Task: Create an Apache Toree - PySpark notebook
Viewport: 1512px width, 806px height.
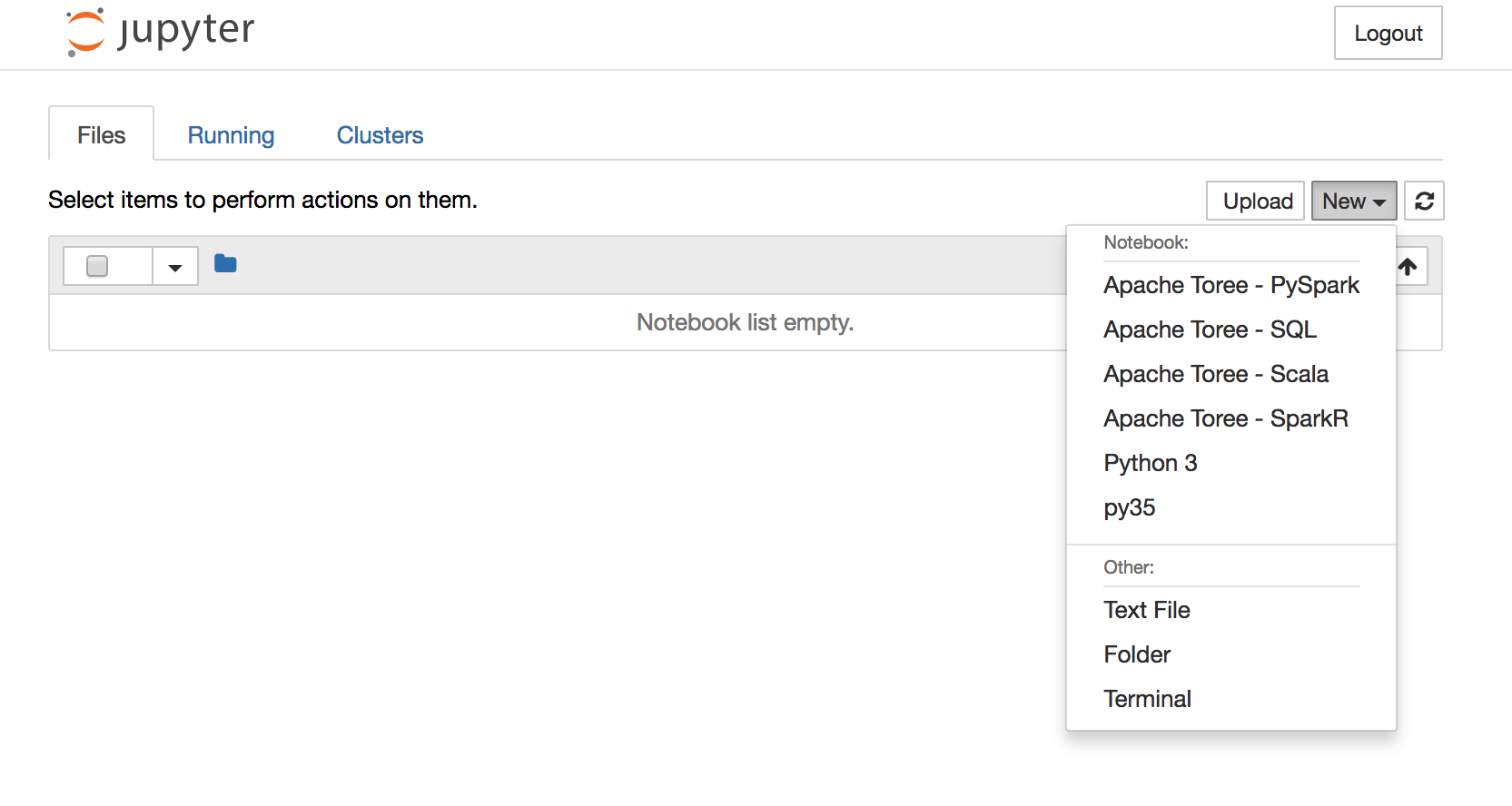Action: (x=1231, y=285)
